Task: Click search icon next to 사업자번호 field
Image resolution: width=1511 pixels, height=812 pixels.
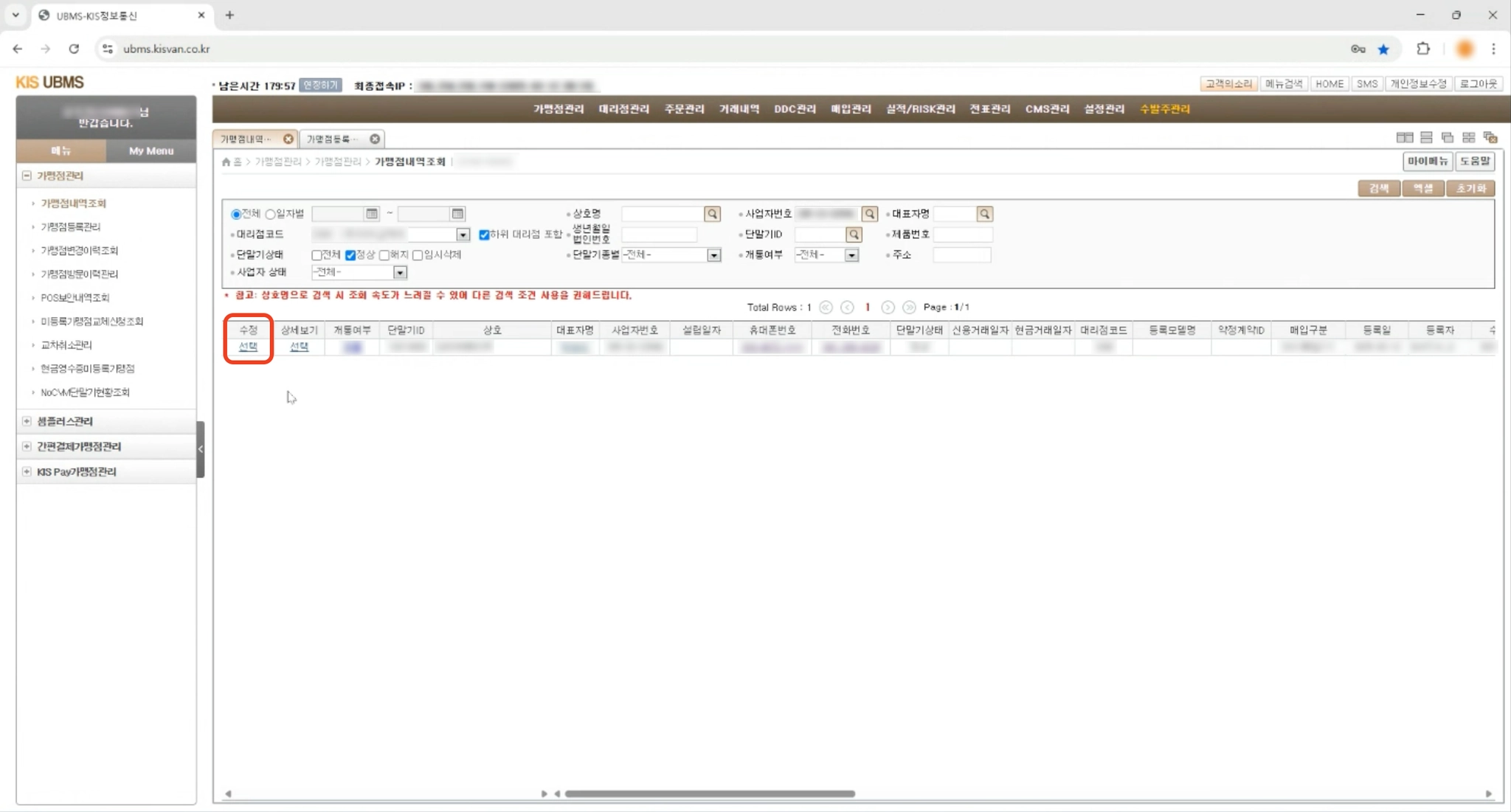Action: click(870, 214)
